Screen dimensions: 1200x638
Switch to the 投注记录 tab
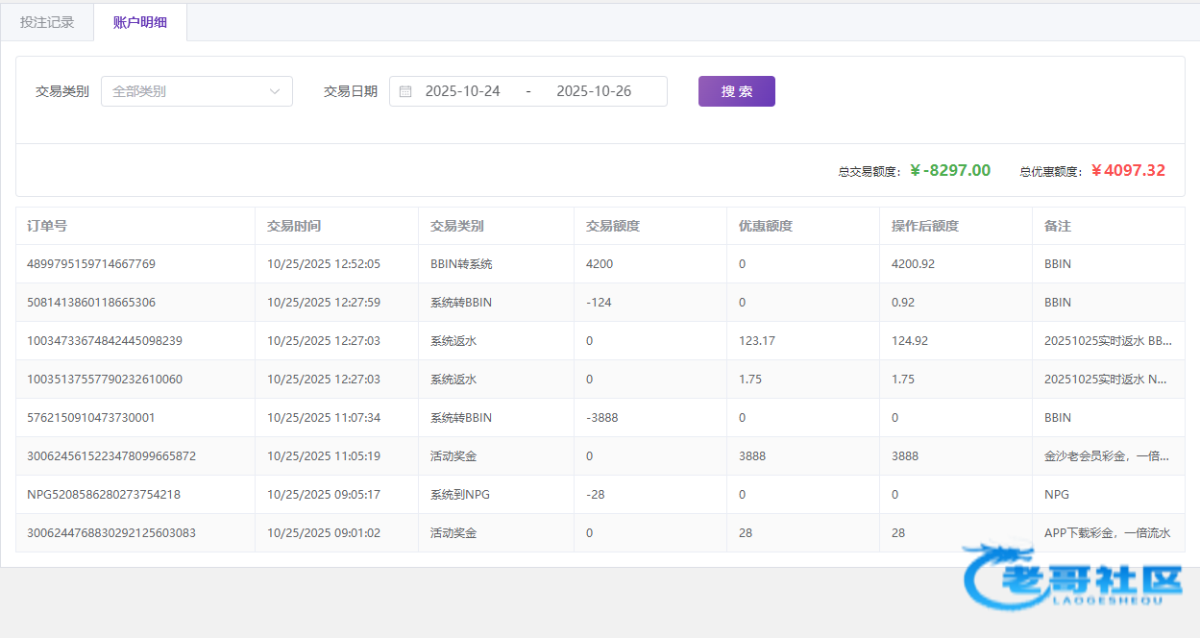coord(47,22)
